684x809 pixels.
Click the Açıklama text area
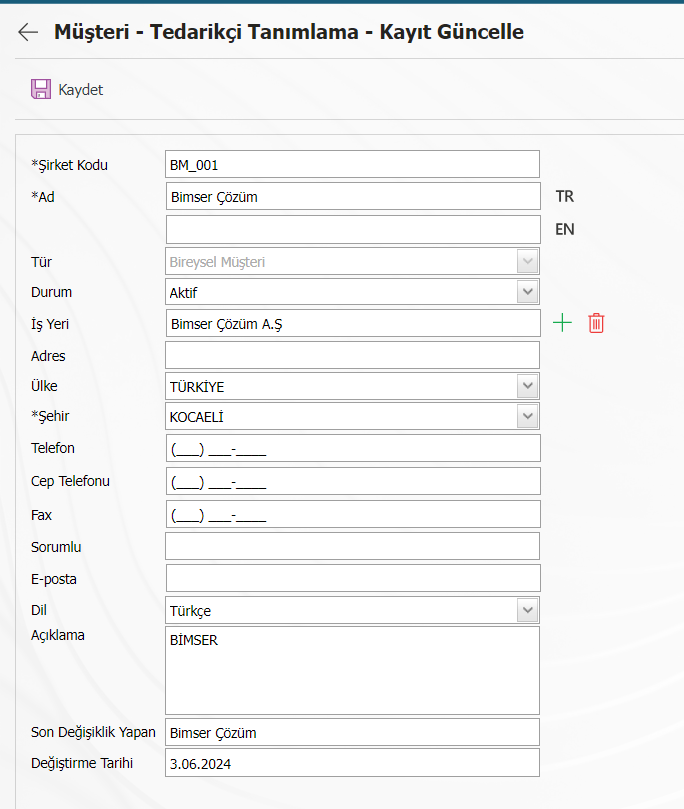[352, 671]
